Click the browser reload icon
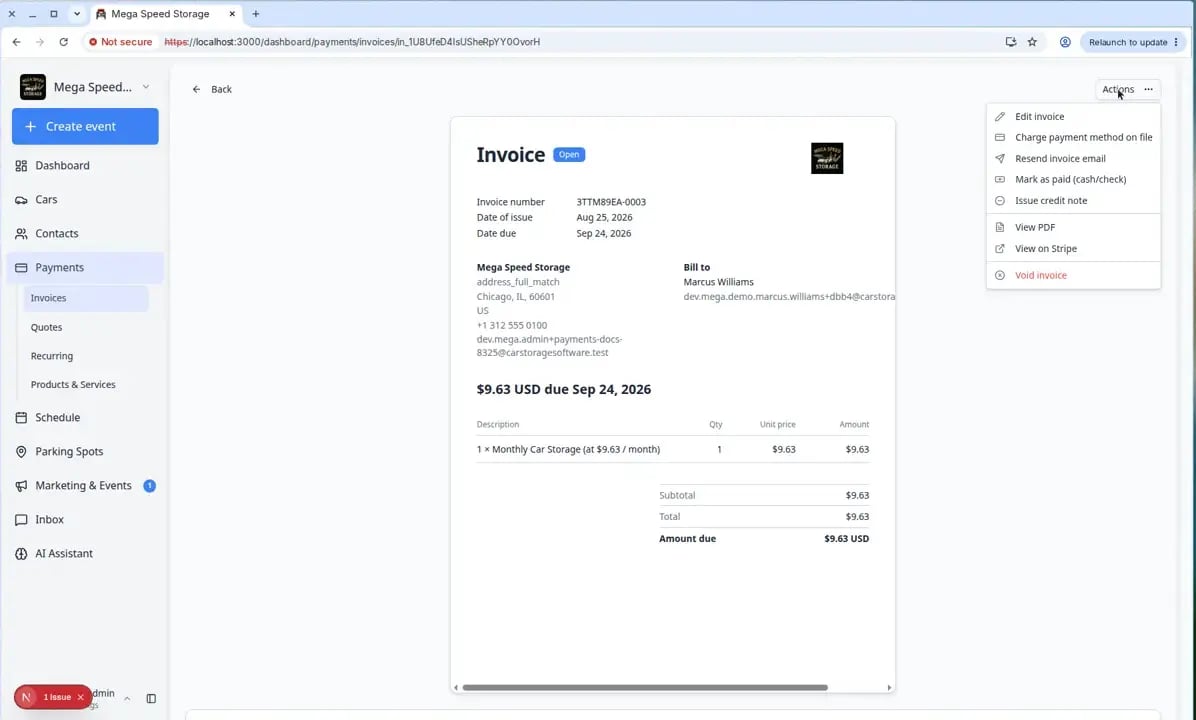The height and width of the screenshot is (720, 1196). coord(63,42)
